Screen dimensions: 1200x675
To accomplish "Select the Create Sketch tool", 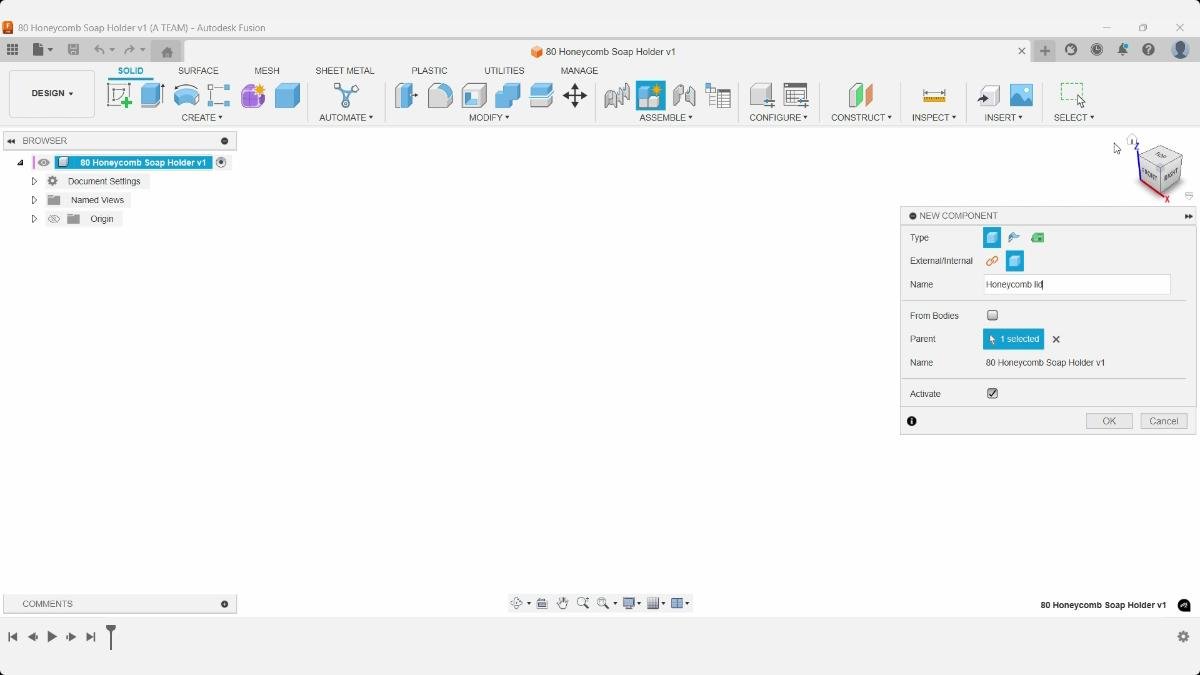I will (119, 95).
